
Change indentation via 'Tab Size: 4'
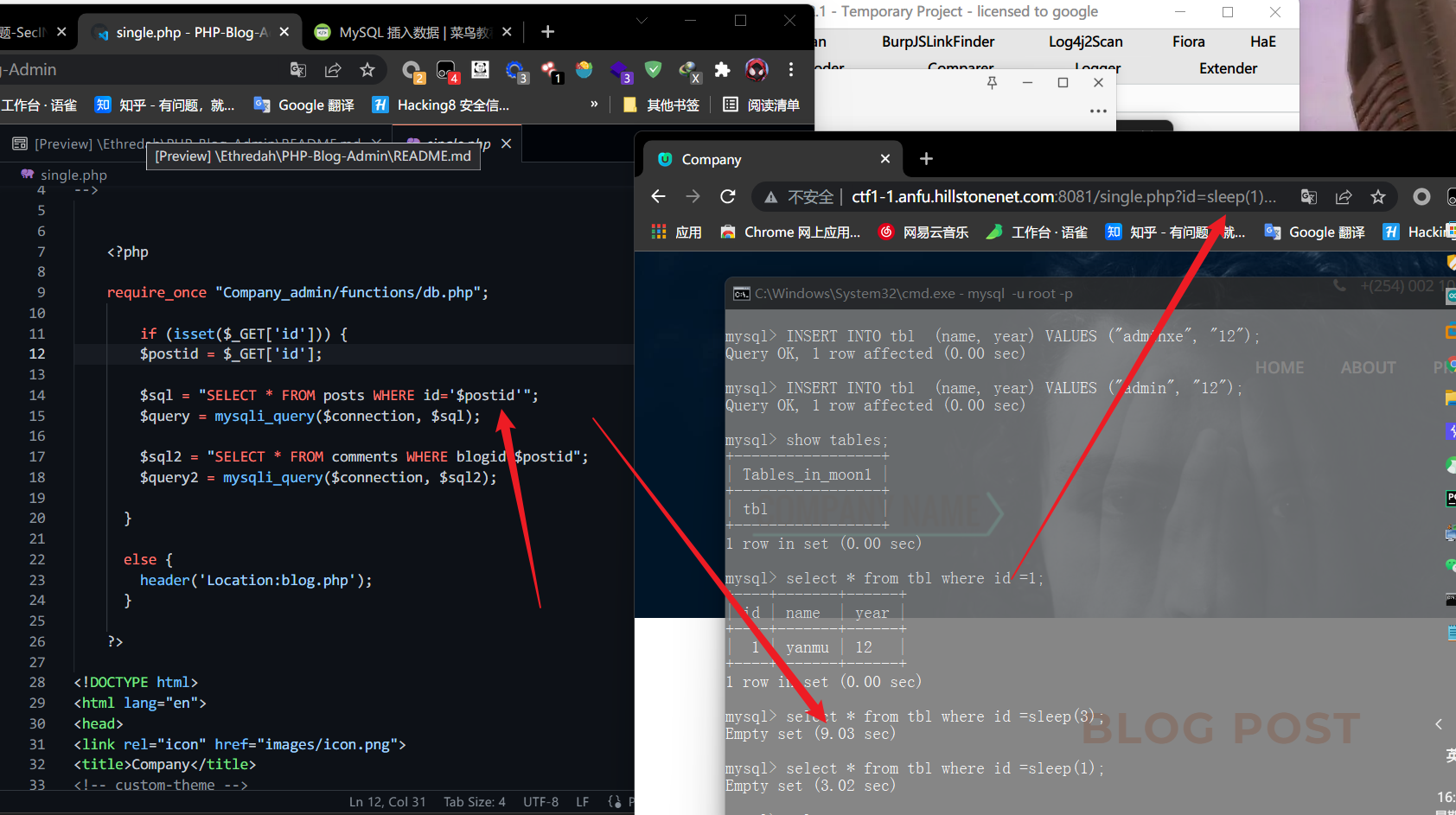click(475, 802)
